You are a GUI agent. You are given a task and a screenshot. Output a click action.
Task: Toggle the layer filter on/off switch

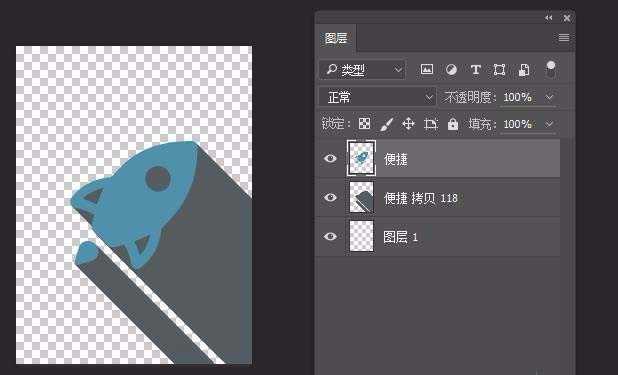(x=551, y=69)
